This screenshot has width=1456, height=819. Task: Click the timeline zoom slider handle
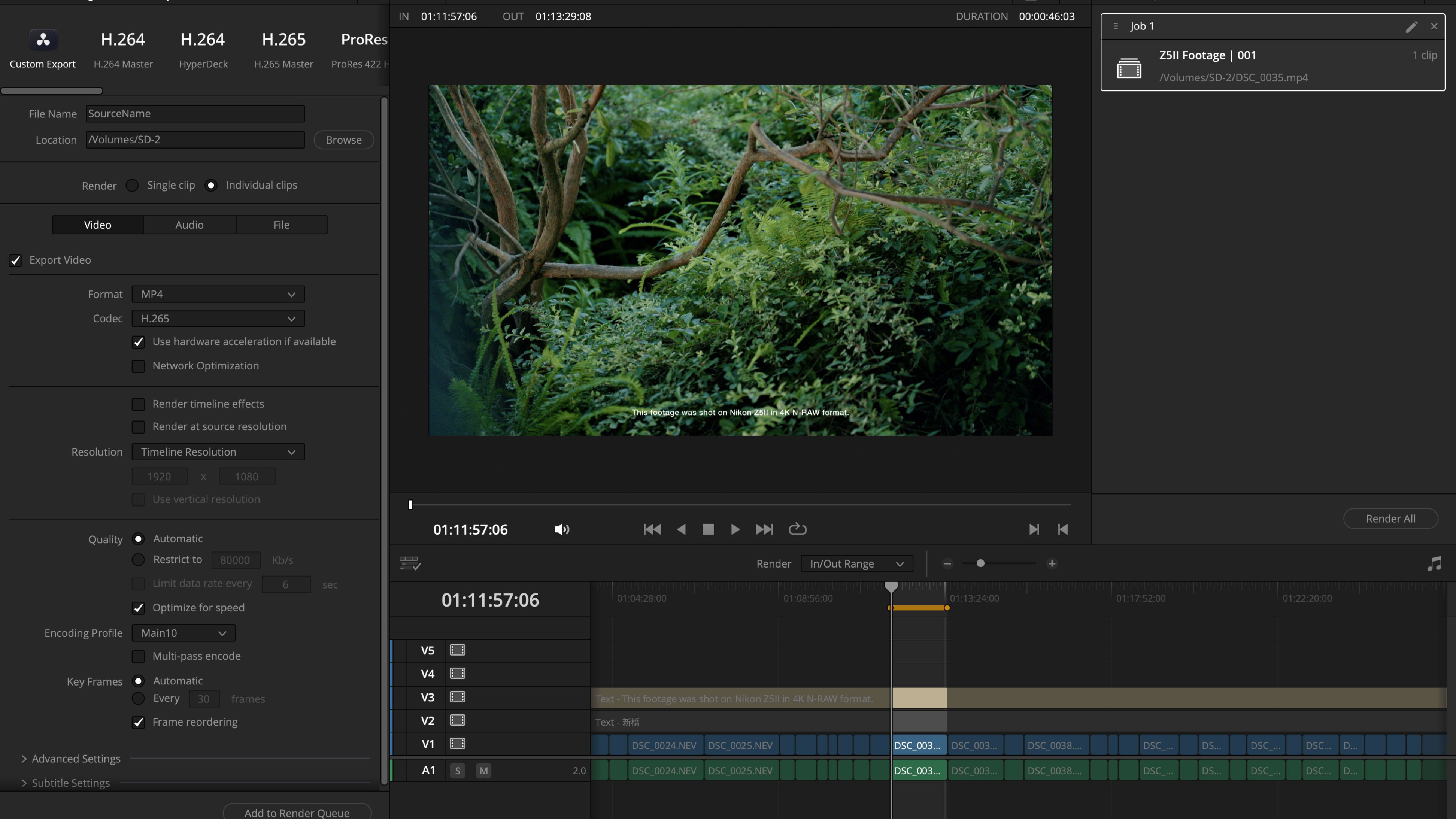[x=981, y=563]
